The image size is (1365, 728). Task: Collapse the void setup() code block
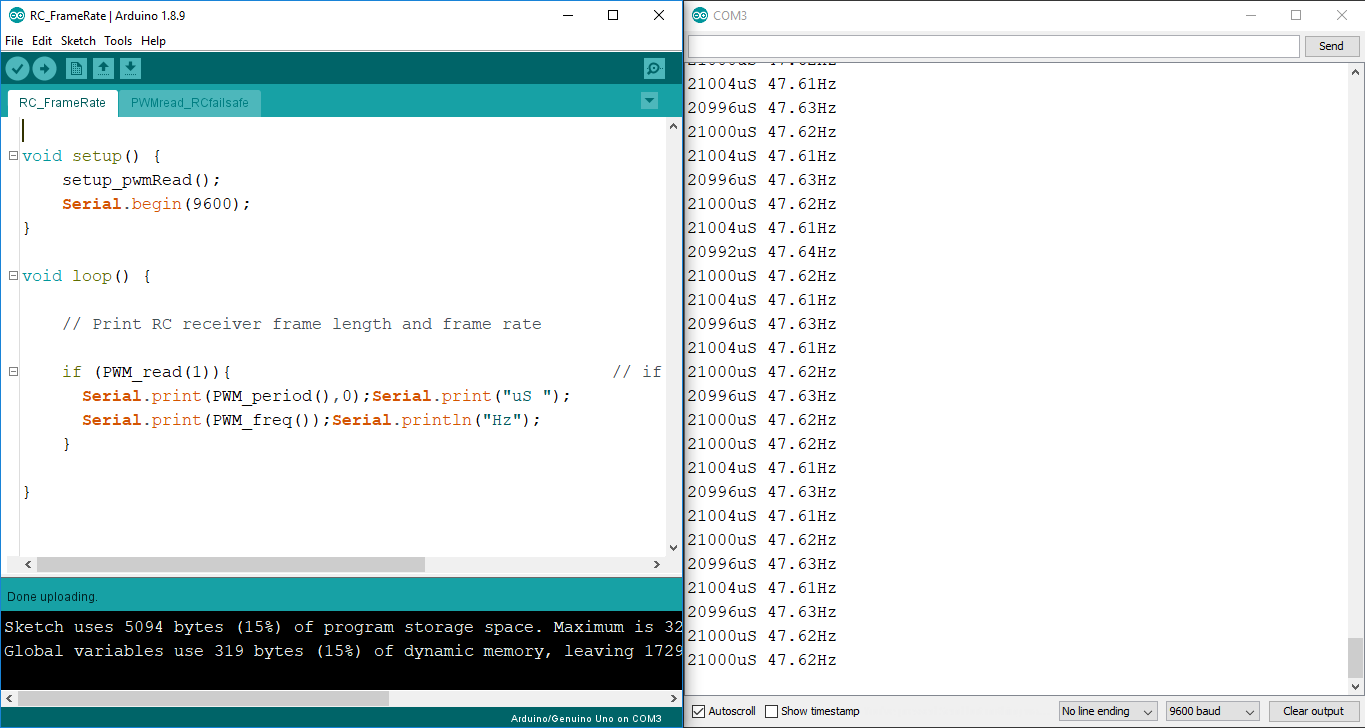13,156
